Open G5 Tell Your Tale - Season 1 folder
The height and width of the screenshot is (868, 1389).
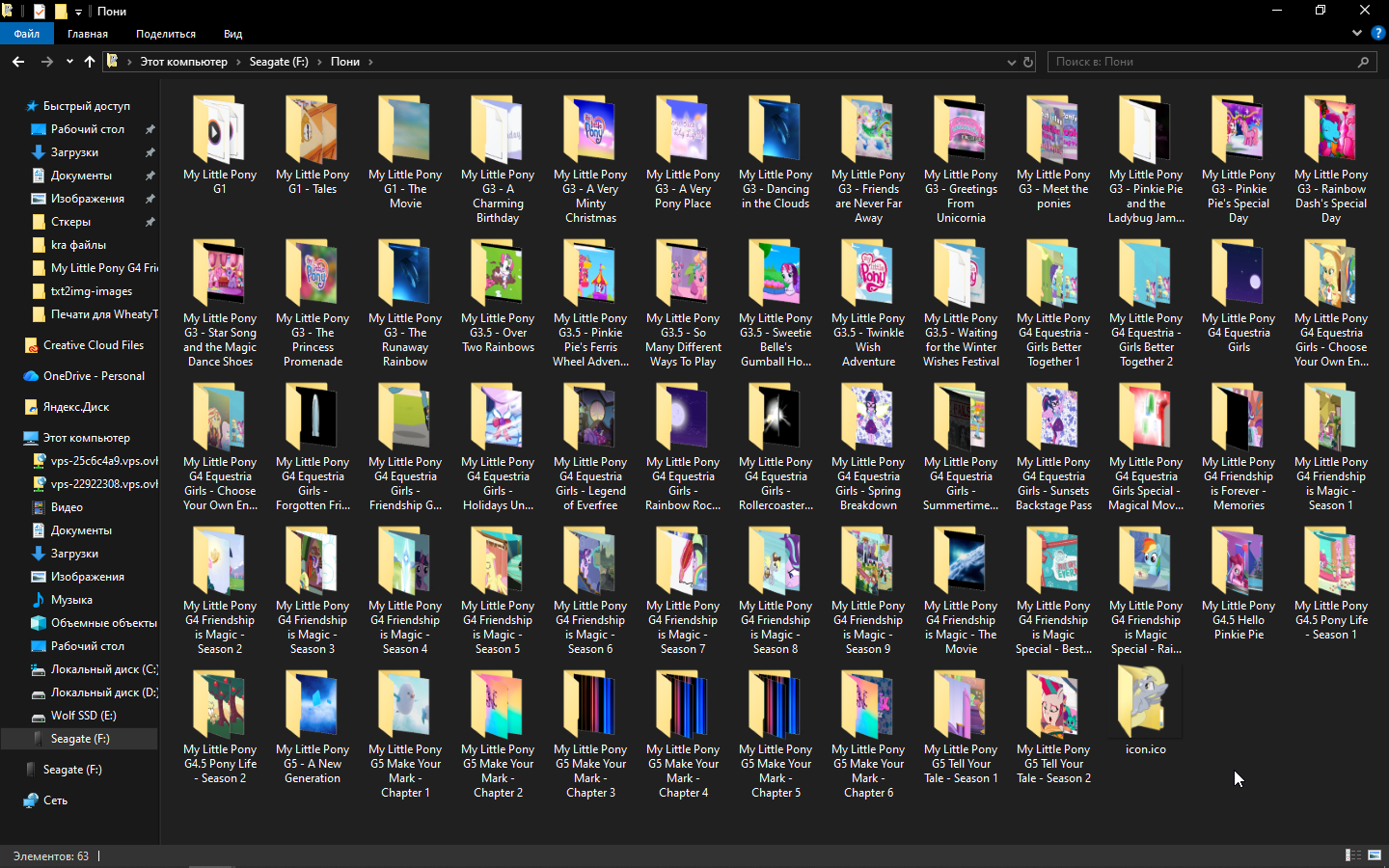961,727
